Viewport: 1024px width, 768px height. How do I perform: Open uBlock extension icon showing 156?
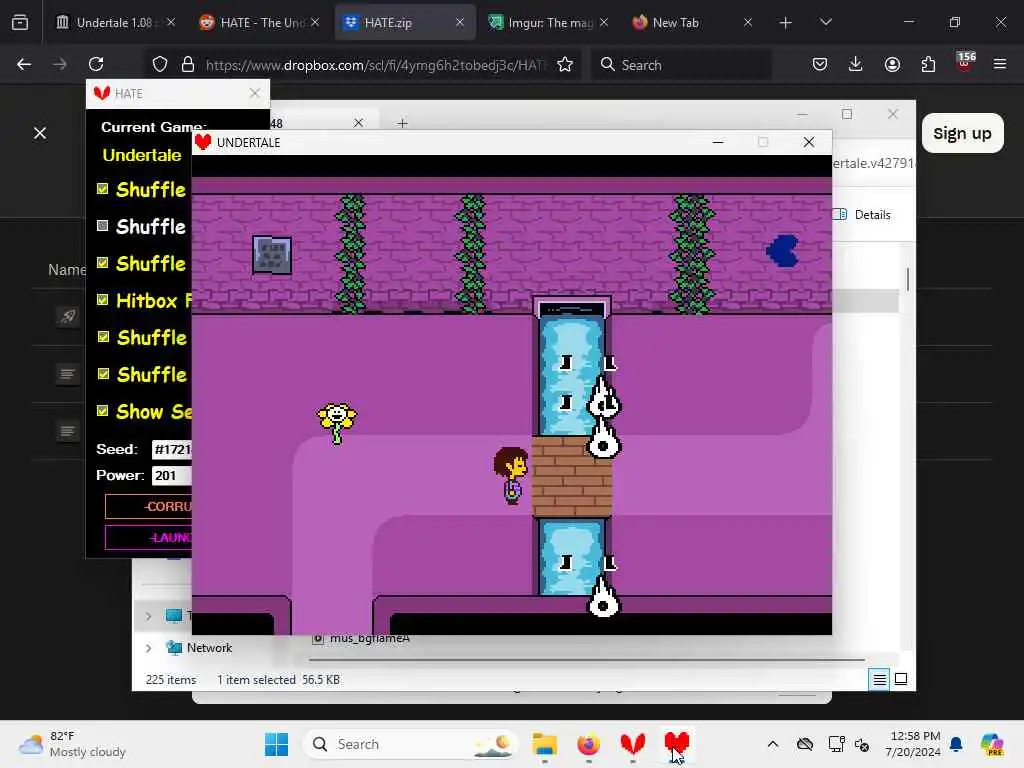[x=965, y=63]
